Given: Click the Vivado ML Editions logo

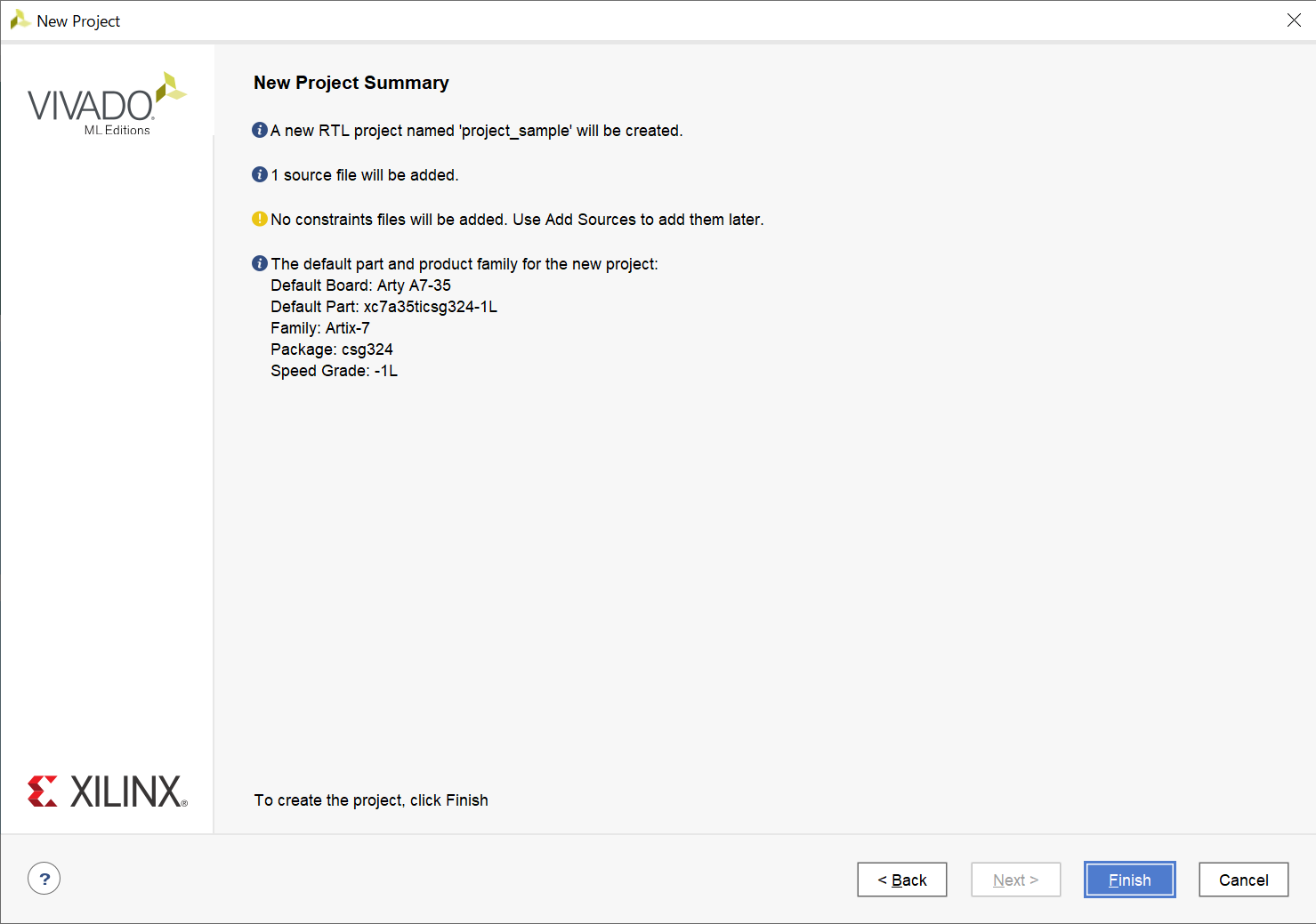Looking at the screenshot, I should coord(107,103).
